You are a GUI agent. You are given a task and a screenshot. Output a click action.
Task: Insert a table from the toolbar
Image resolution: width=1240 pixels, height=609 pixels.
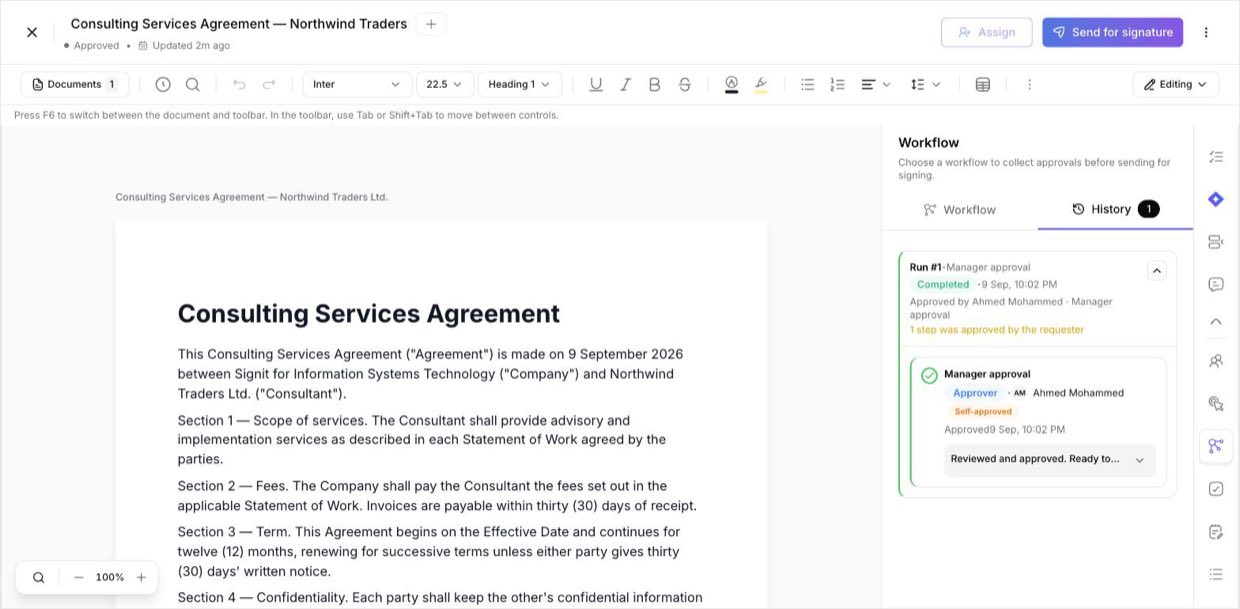click(983, 85)
